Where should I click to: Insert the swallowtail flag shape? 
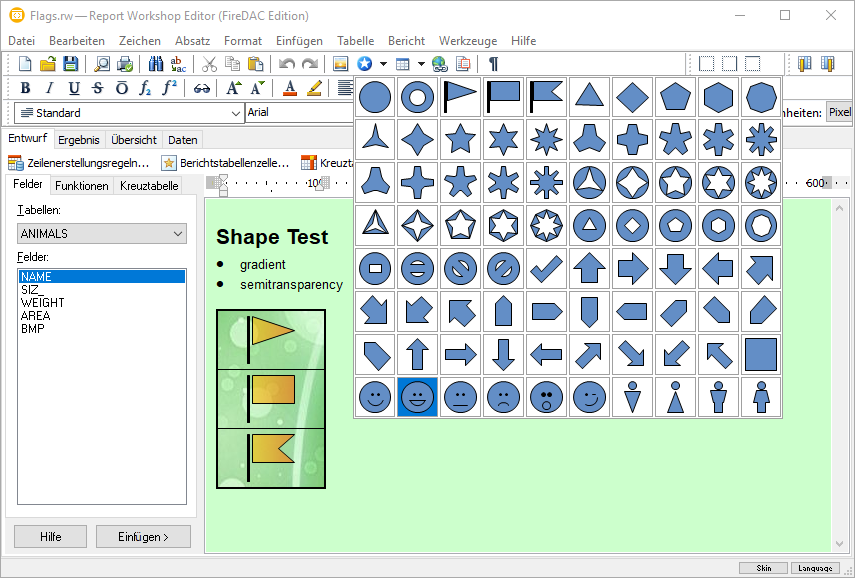(546, 98)
